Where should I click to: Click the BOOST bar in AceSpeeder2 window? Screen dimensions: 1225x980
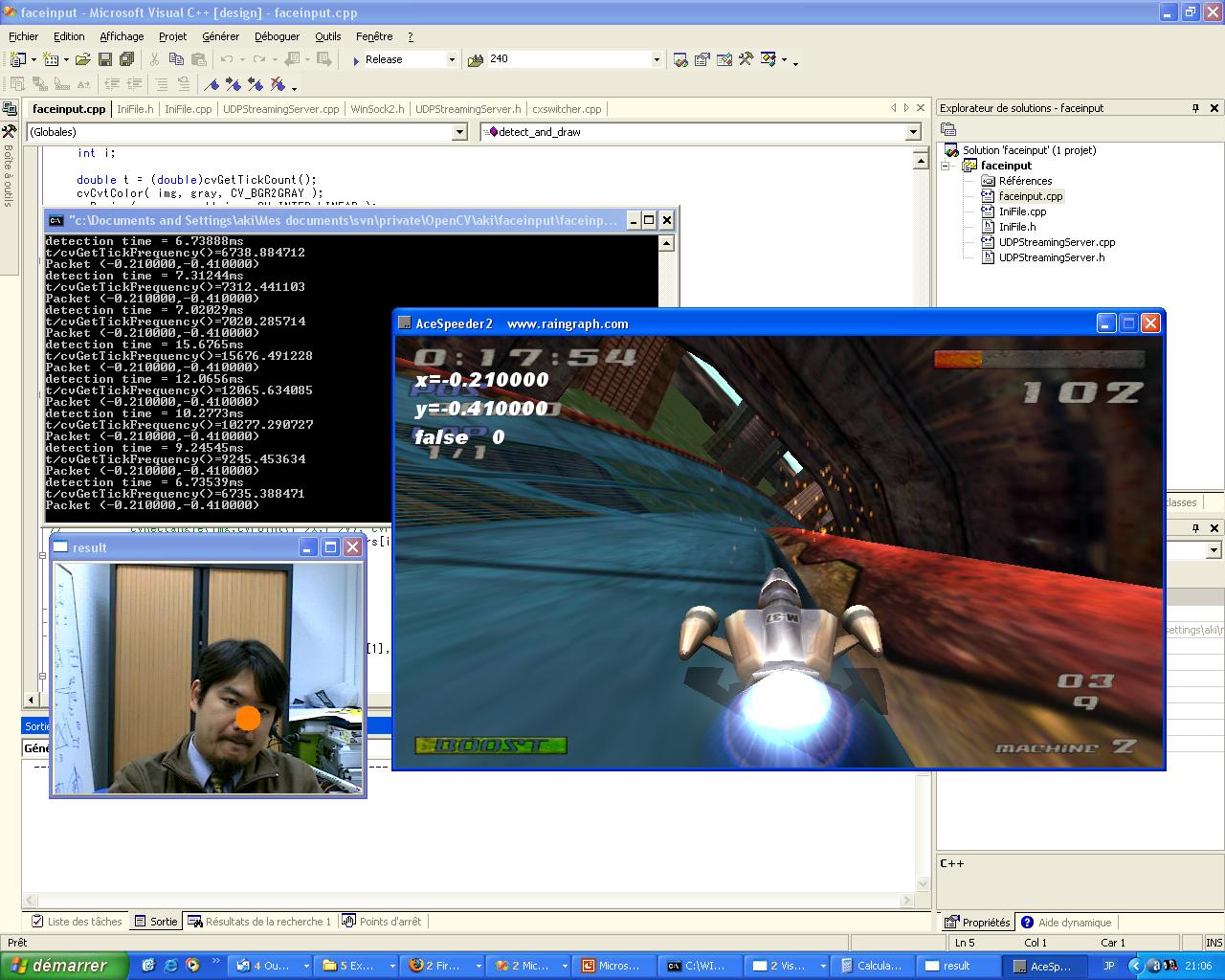tap(490, 746)
